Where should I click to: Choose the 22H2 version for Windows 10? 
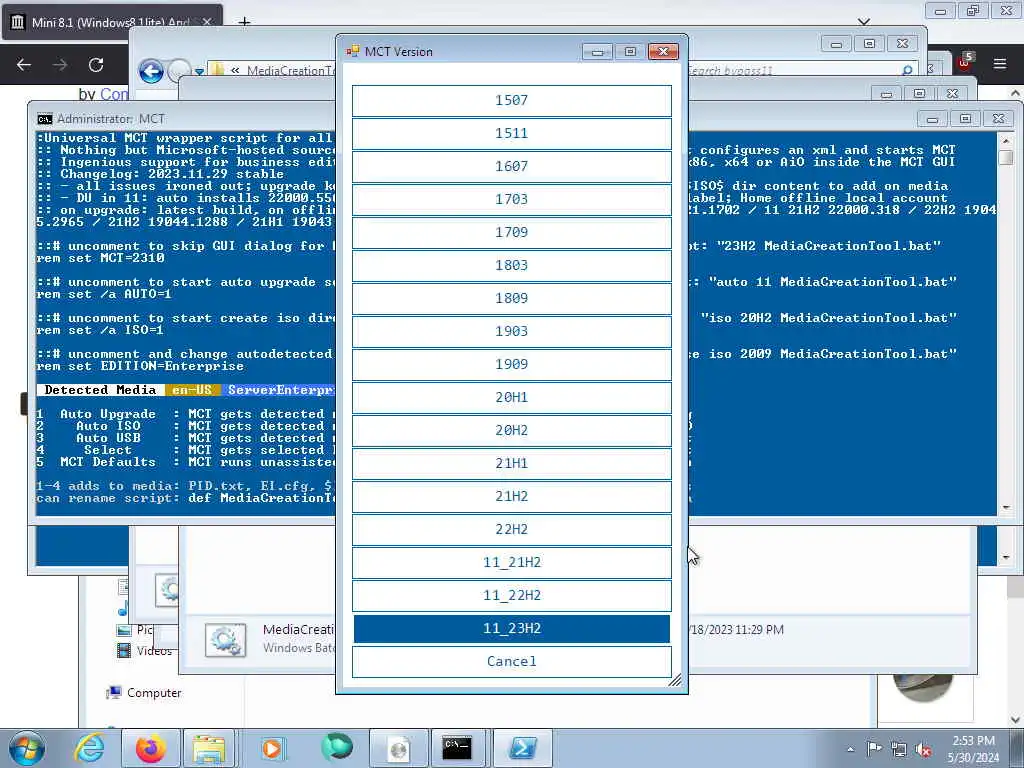tap(511, 529)
